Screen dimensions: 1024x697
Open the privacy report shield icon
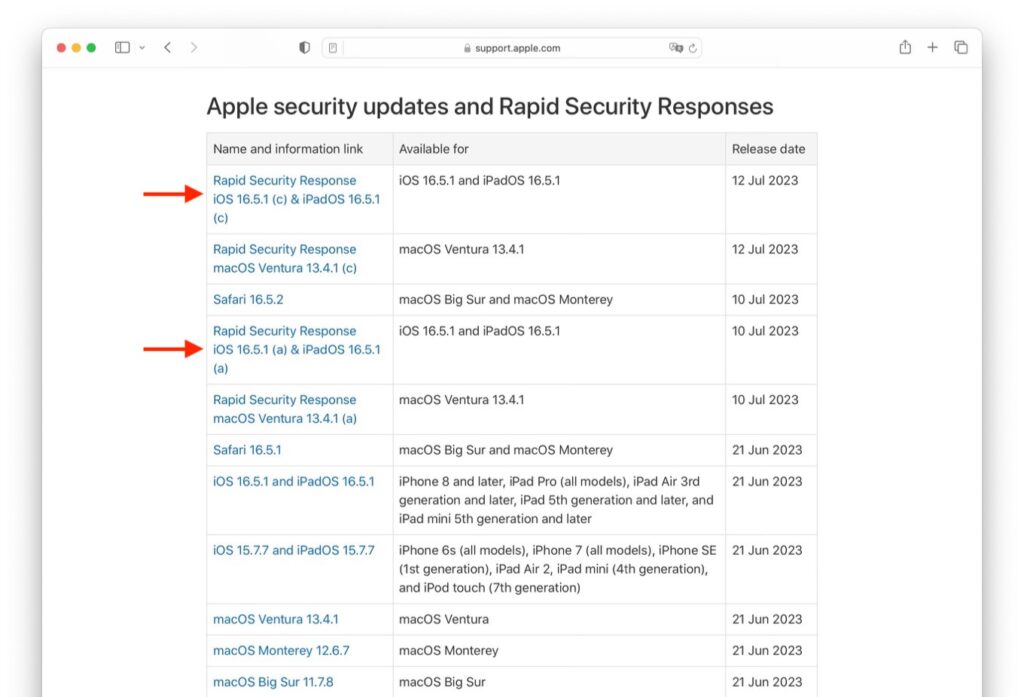pyautogui.click(x=304, y=48)
